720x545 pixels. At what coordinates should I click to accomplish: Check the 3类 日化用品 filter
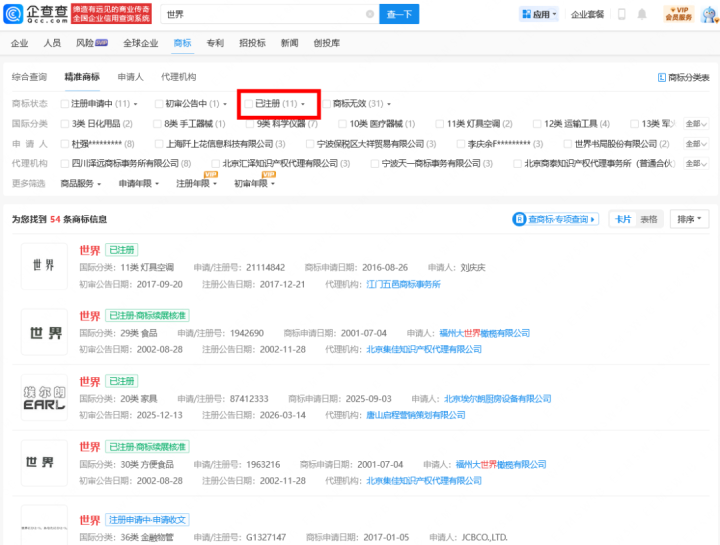[x=65, y=124]
